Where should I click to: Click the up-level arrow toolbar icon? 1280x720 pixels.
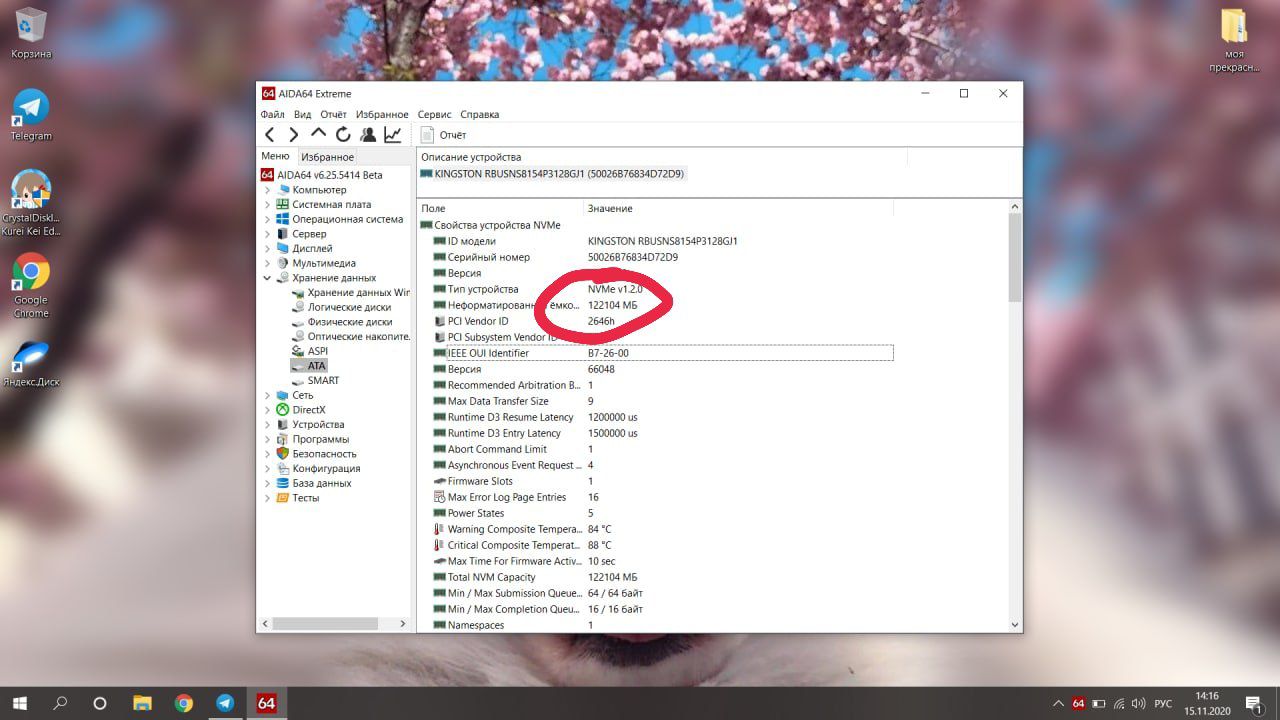tap(318, 133)
